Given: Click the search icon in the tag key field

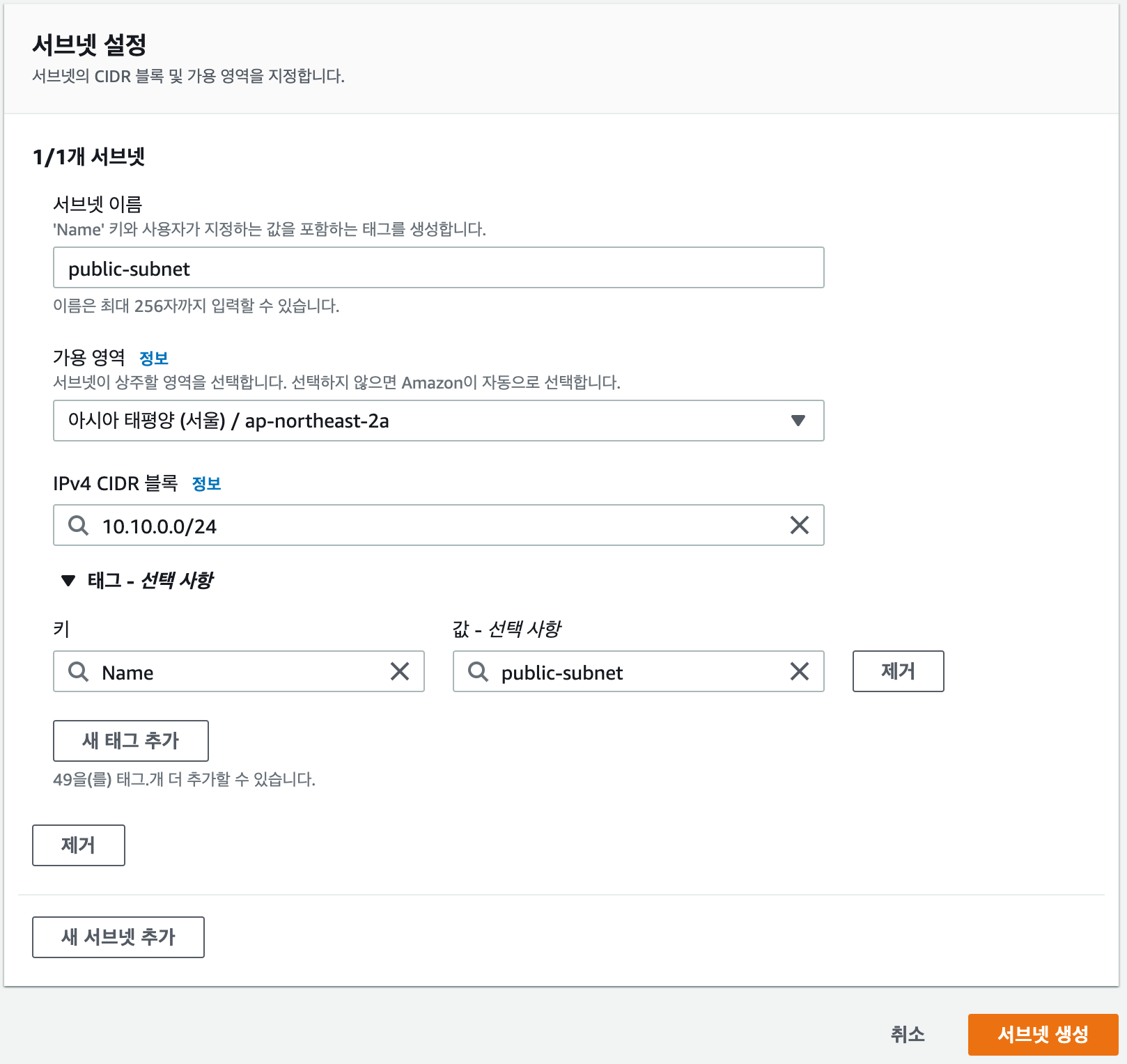Looking at the screenshot, I should (x=78, y=671).
